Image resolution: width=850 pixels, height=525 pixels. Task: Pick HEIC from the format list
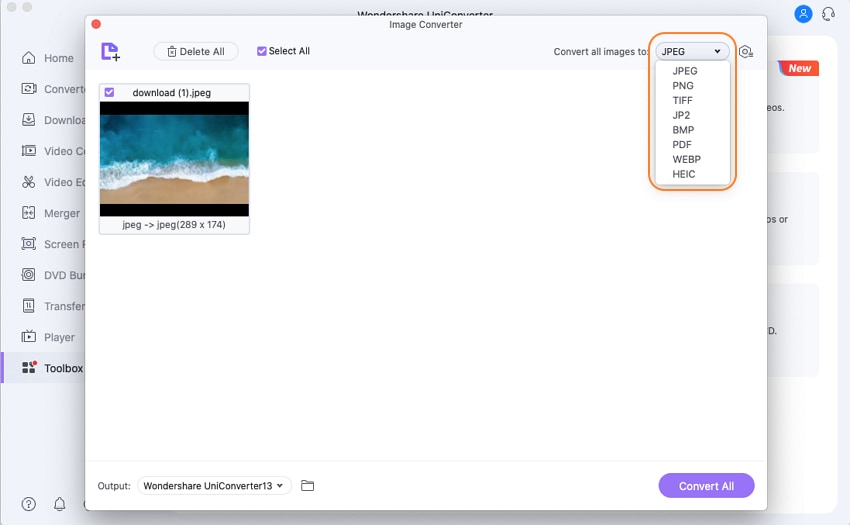[x=684, y=174]
